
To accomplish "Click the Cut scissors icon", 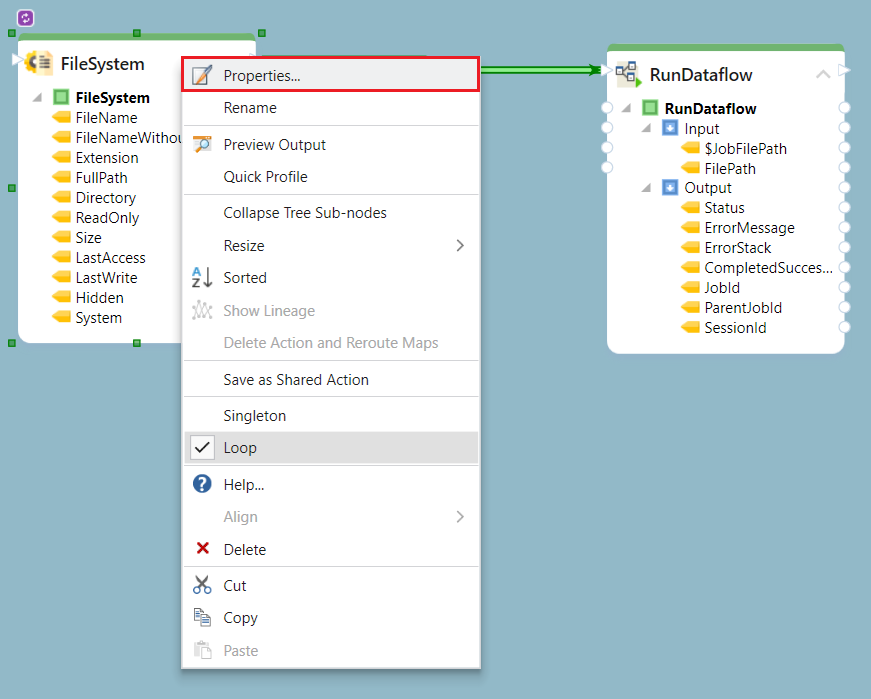I will [x=203, y=585].
